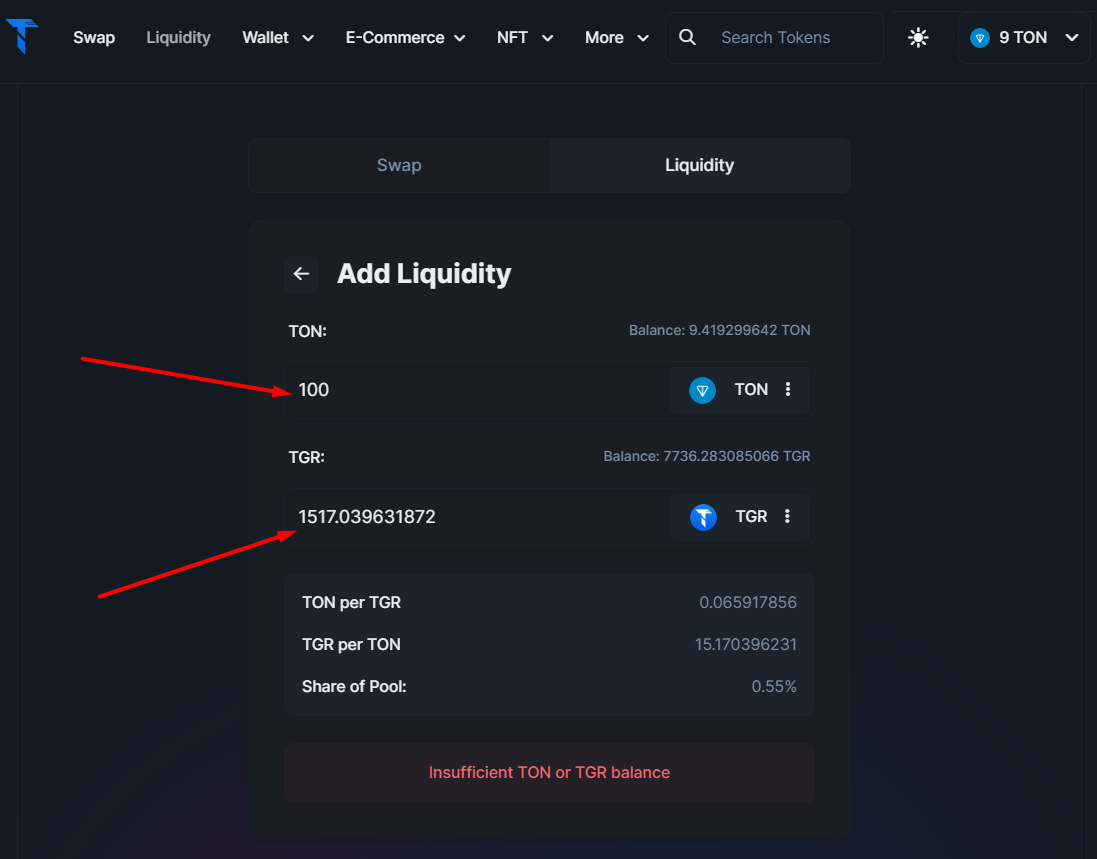1097x859 pixels.
Task: Expand the 9 TON account dropdown
Action: [1024, 38]
